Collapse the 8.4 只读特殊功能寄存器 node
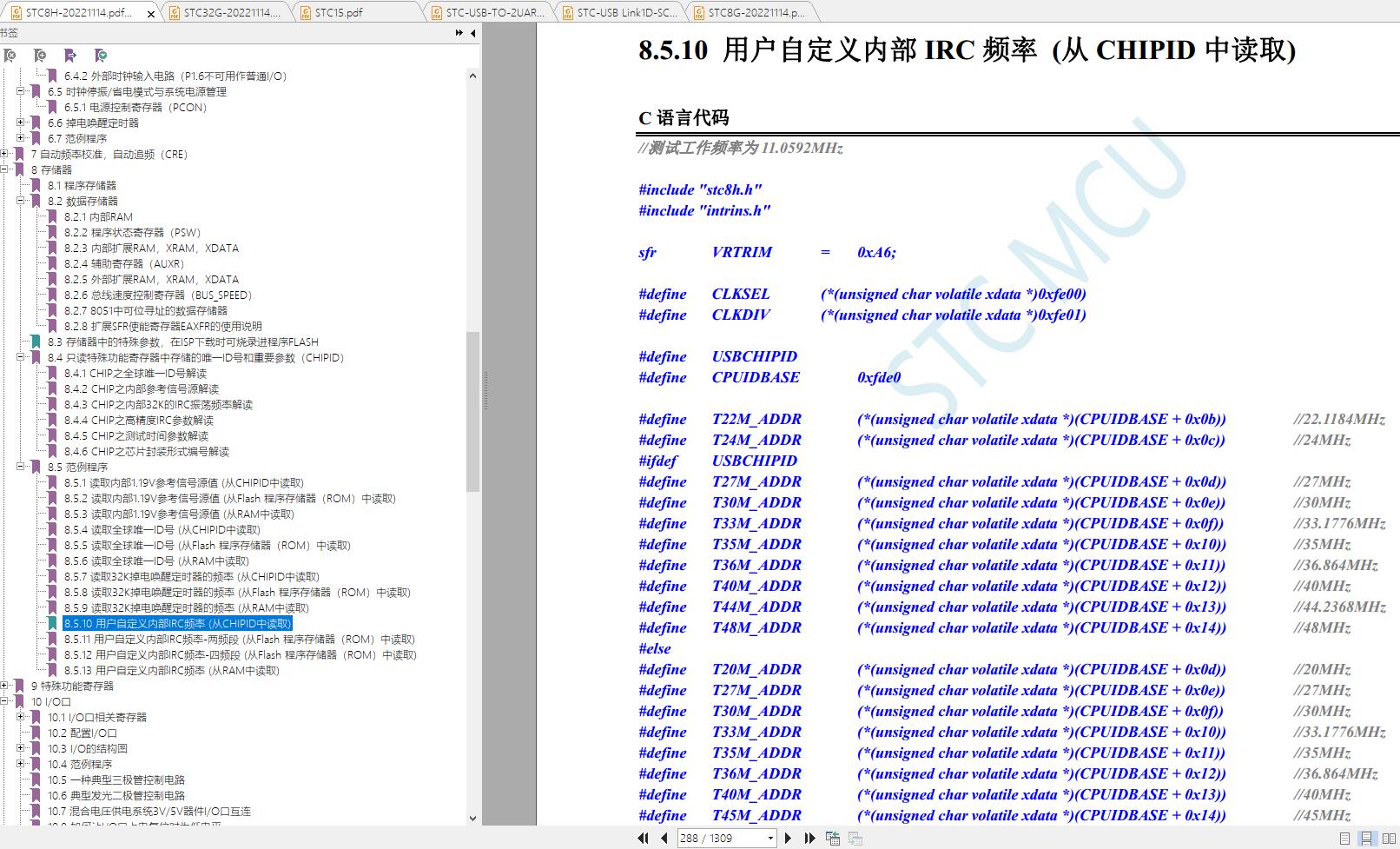The width and height of the screenshot is (1400, 849). click(x=21, y=357)
